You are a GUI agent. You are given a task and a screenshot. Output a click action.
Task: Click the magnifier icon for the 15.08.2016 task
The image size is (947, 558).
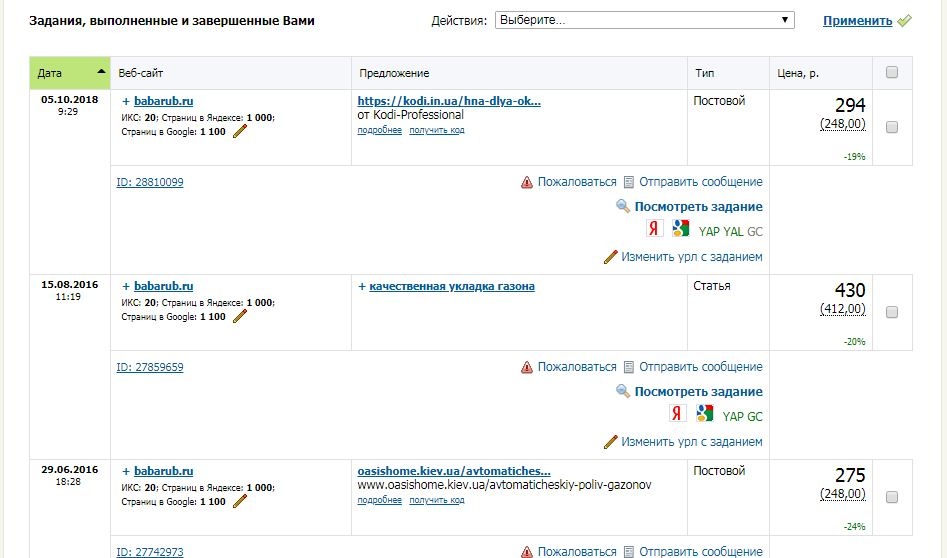coord(623,392)
